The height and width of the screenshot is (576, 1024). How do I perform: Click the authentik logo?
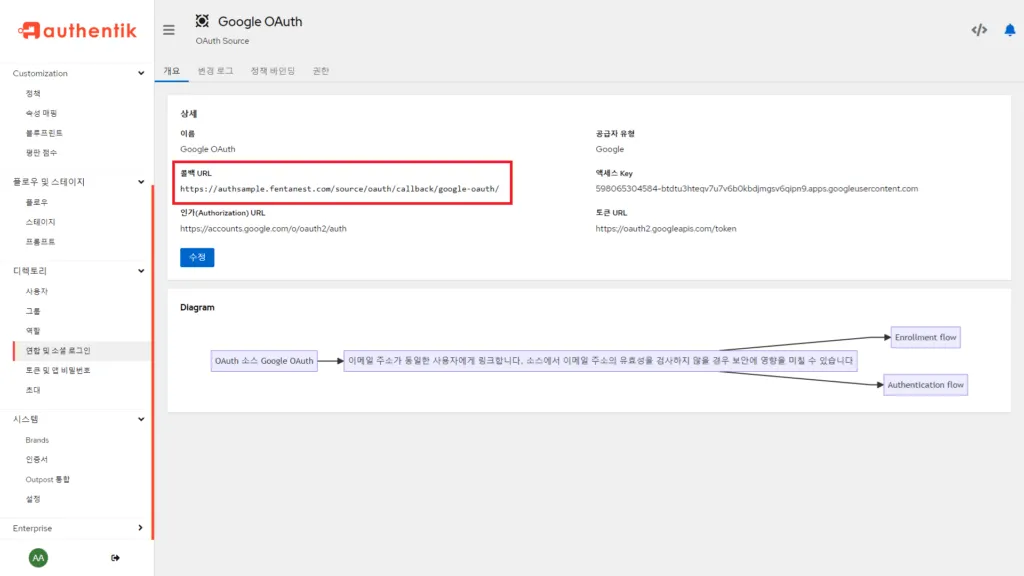pos(77,30)
